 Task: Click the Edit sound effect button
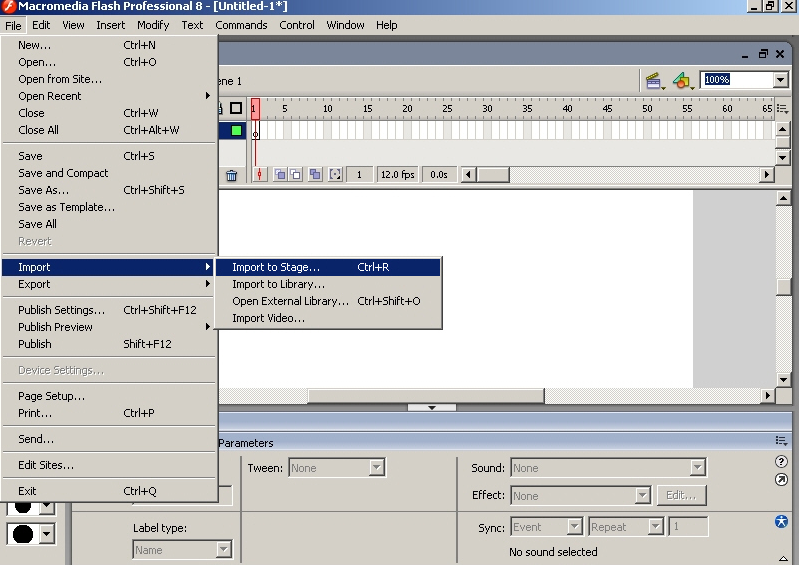[x=681, y=495]
